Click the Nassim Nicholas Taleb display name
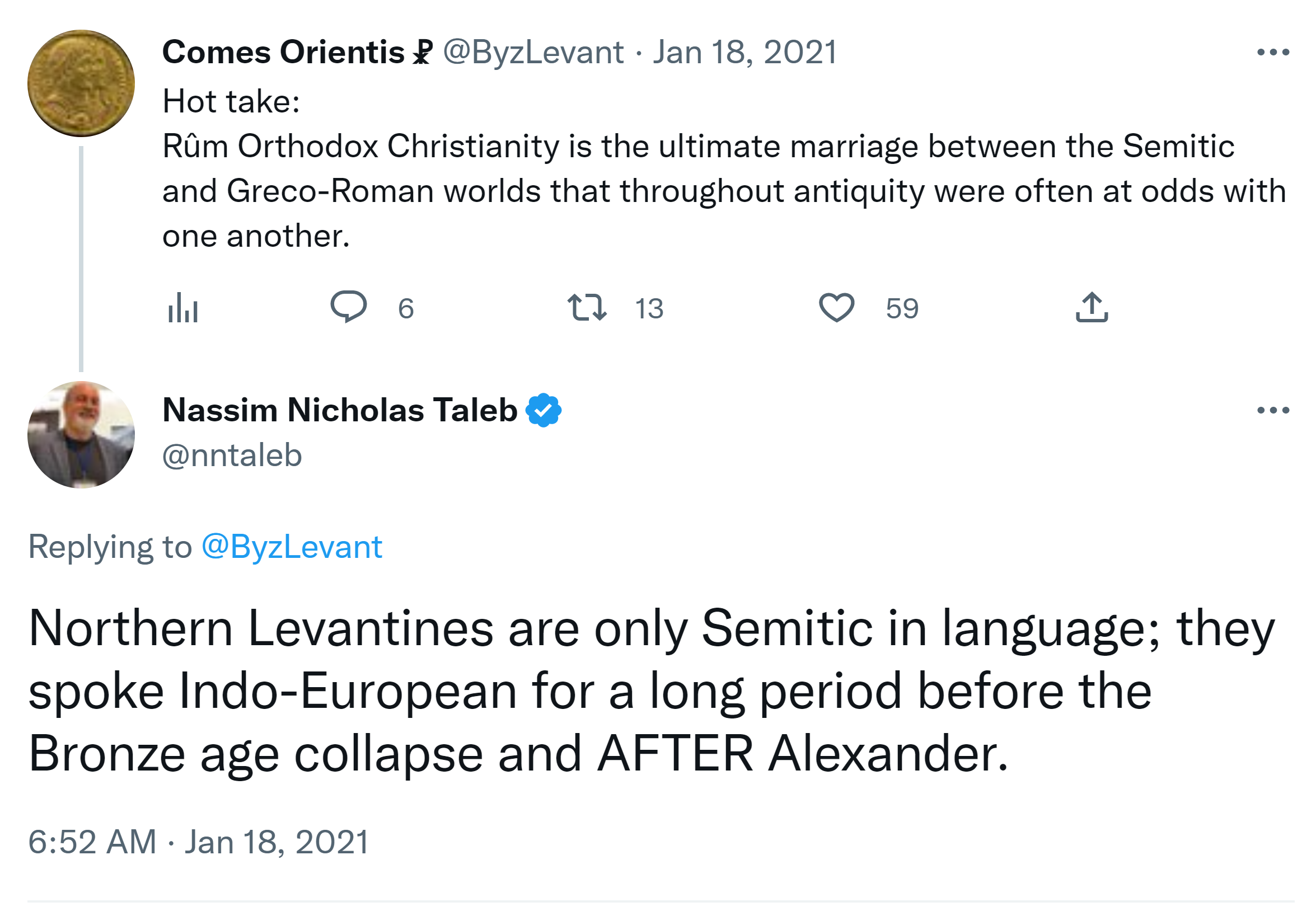This screenshot has height=916, width=1316. pyautogui.click(x=339, y=410)
